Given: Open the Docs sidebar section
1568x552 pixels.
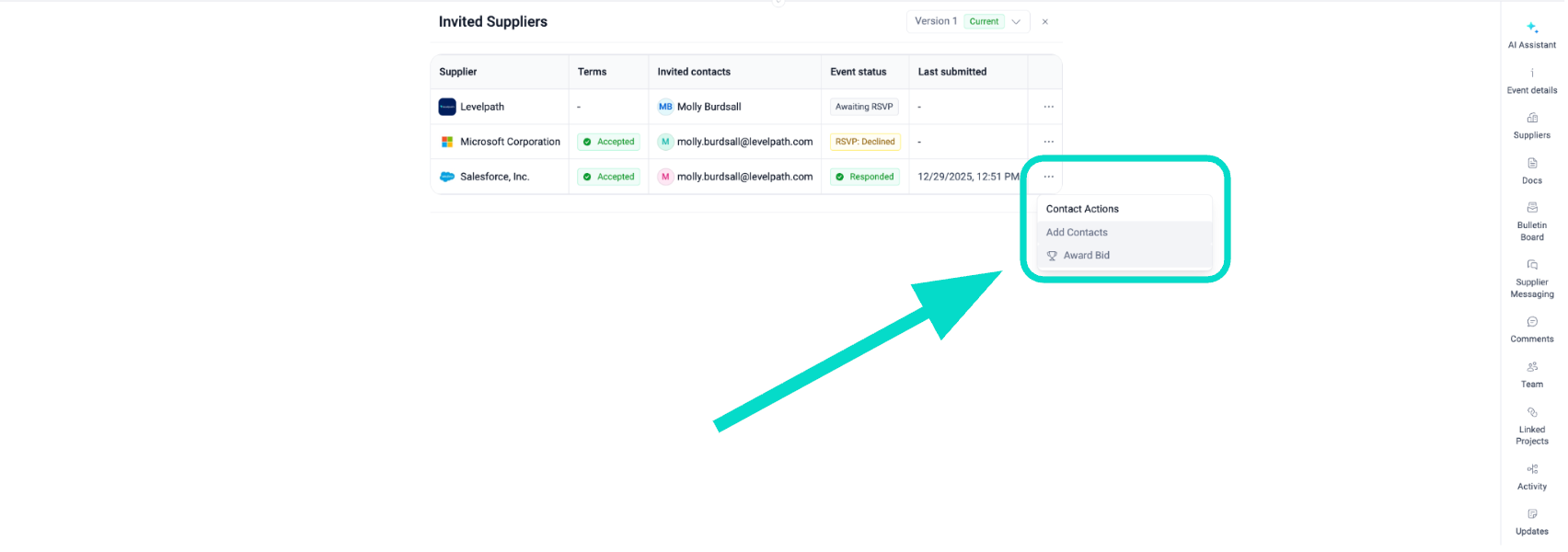Looking at the screenshot, I should [x=1531, y=170].
